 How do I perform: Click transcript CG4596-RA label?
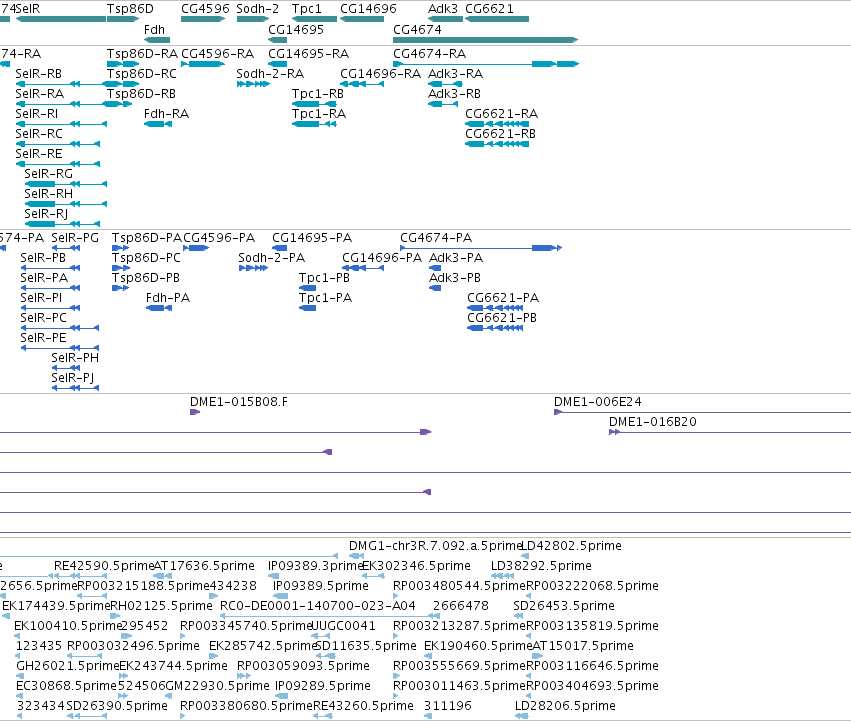click(217, 53)
